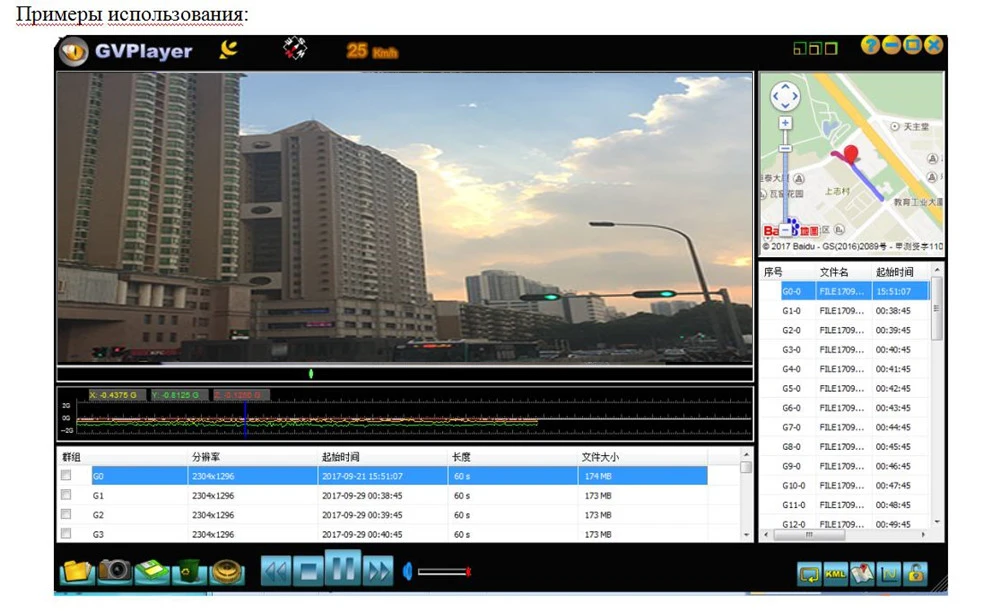Click the group table scroll-down arrow
The height and width of the screenshot is (611, 1000).
(746, 535)
